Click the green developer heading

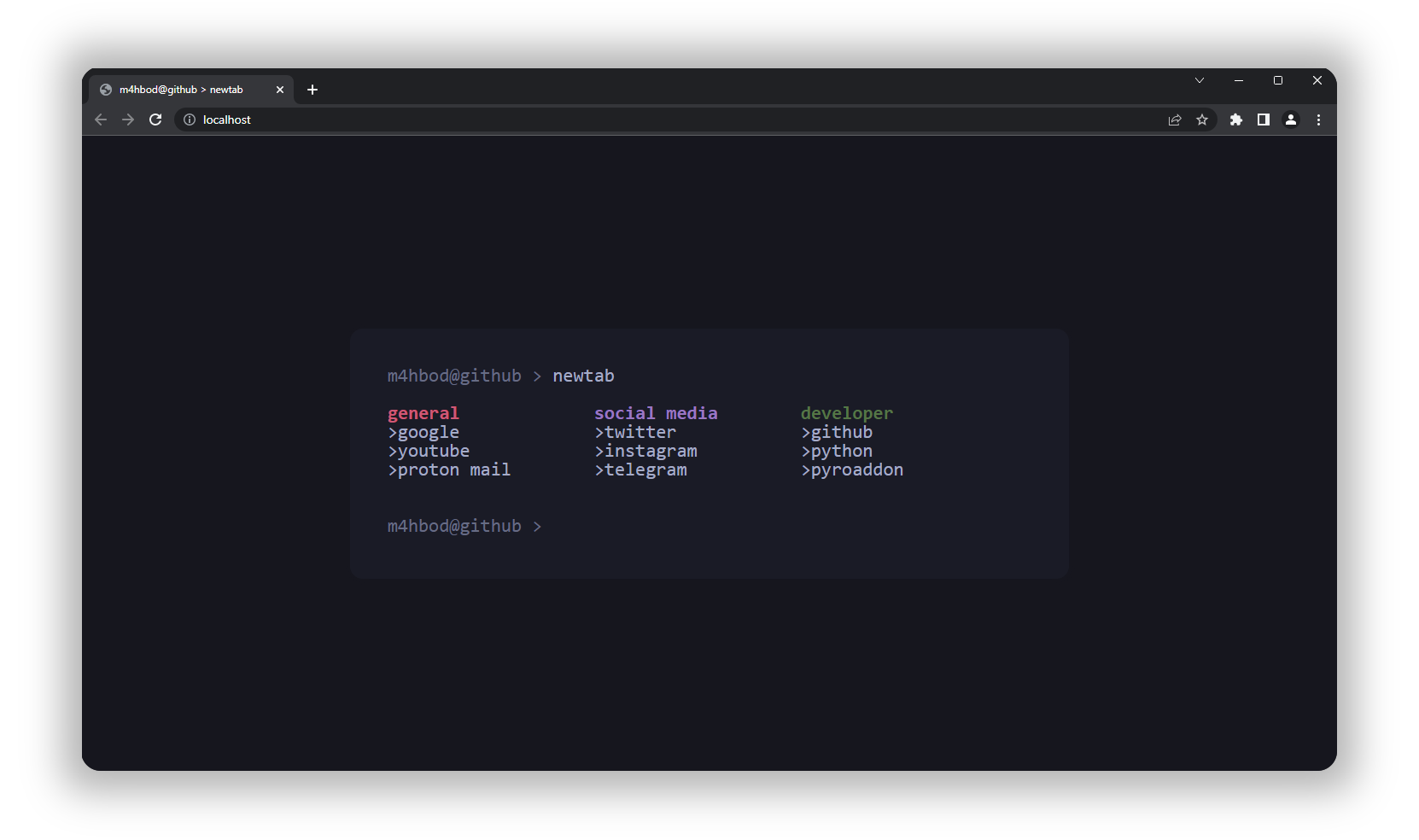click(847, 414)
